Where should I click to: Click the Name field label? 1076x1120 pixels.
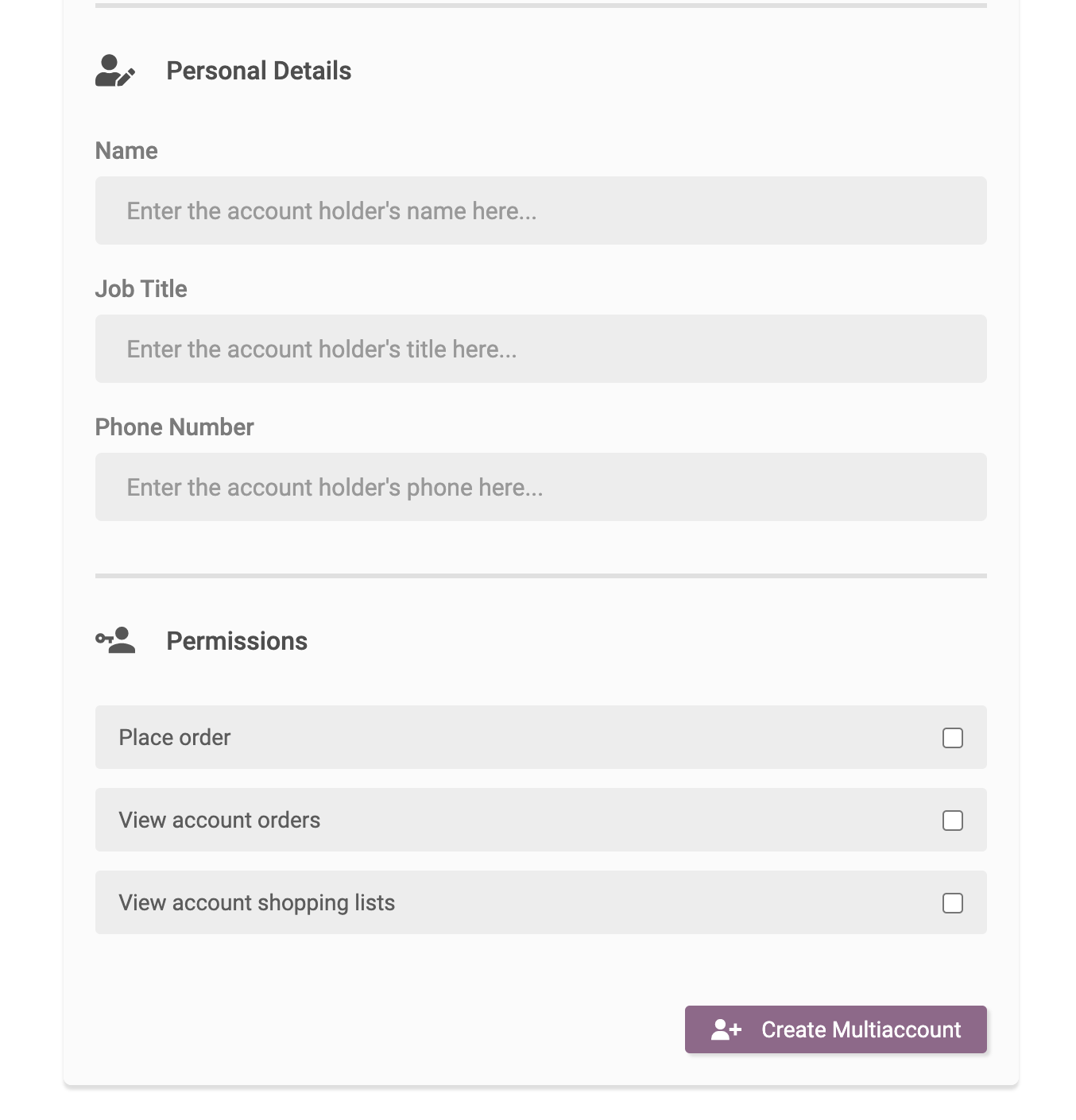(x=126, y=151)
